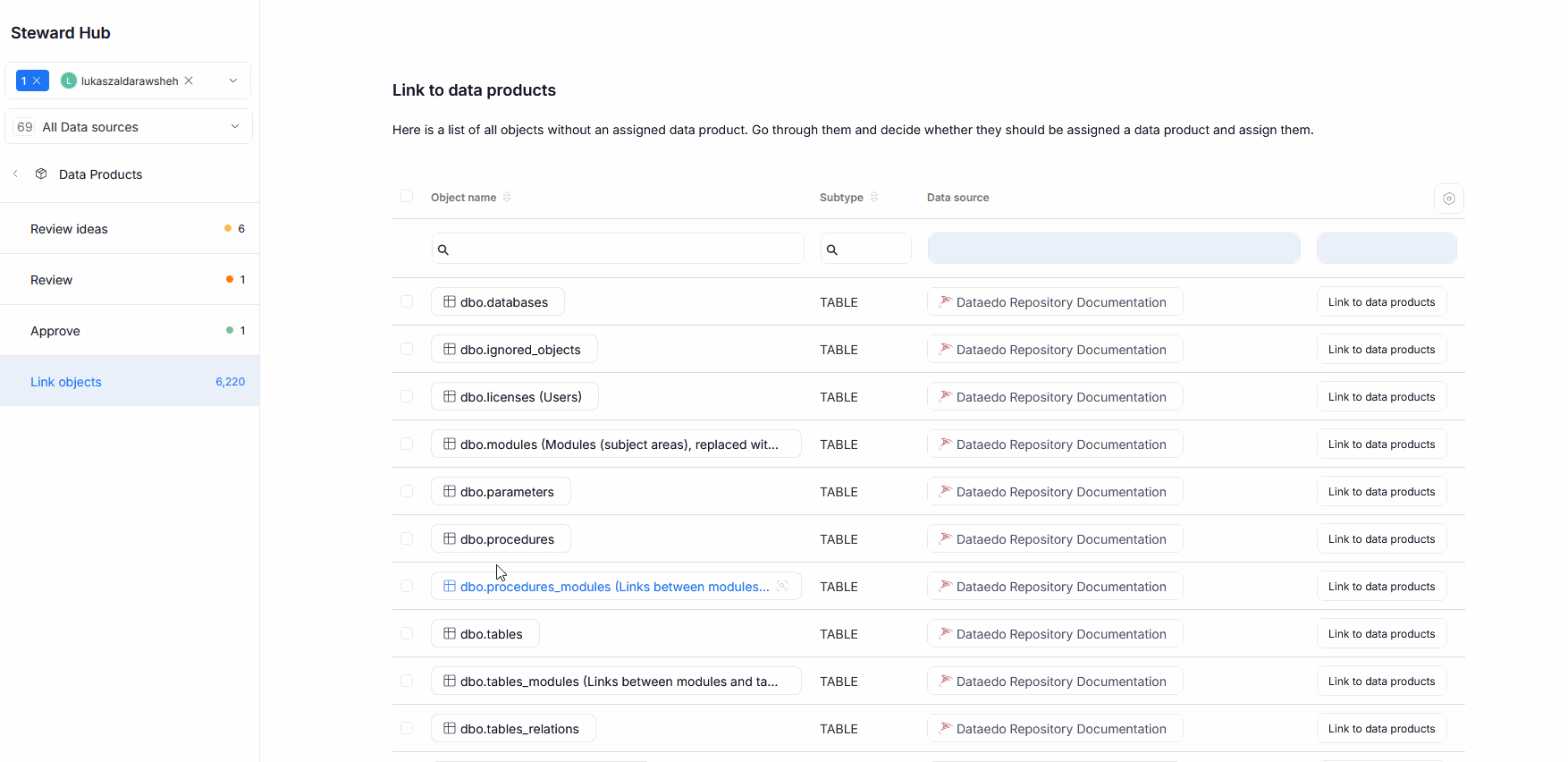1568x762 pixels.
Task: Click the Object name search field
Action: pyautogui.click(x=618, y=250)
